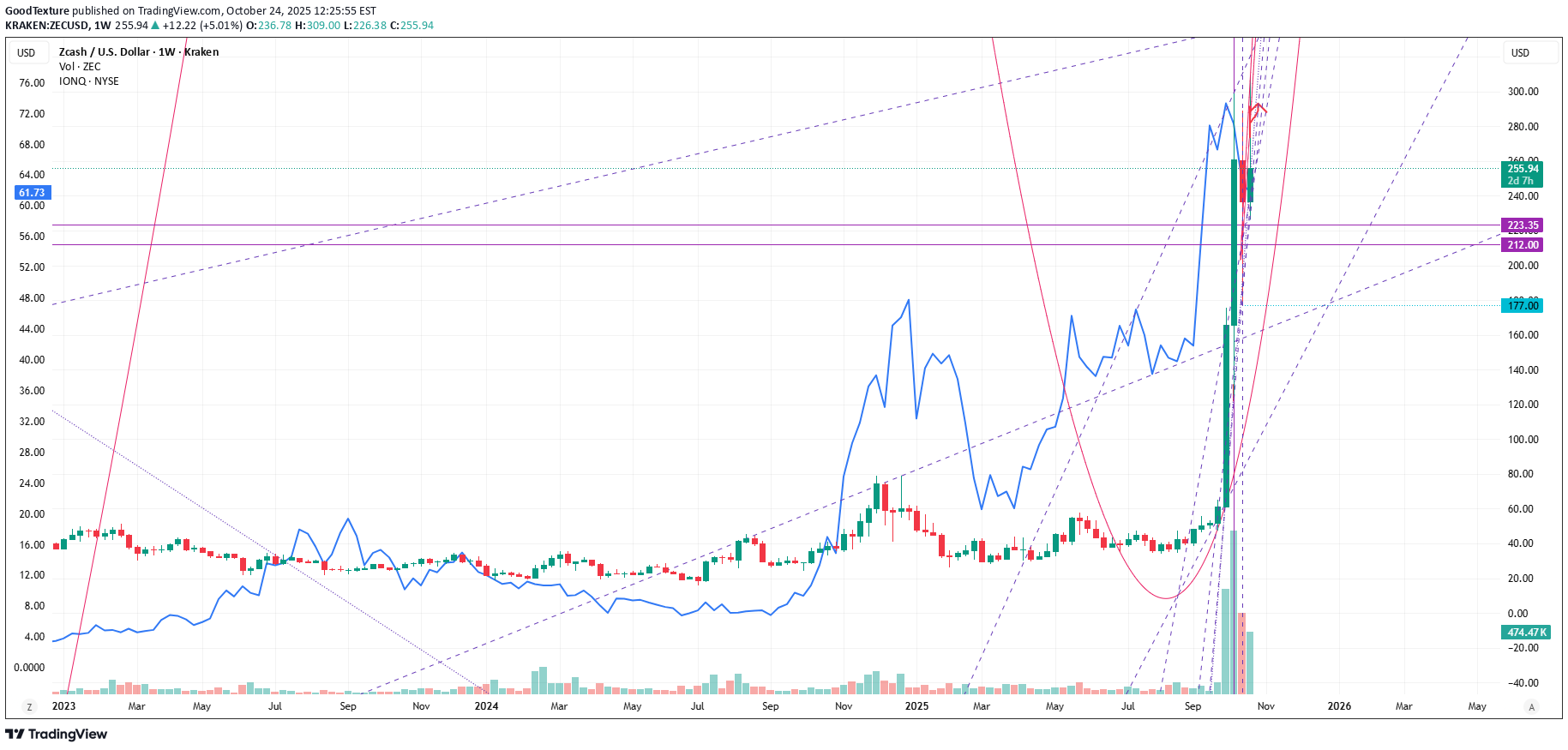The image size is (1568, 750).
Task: Click the green 255.94 current price label
Action: click(x=1523, y=169)
